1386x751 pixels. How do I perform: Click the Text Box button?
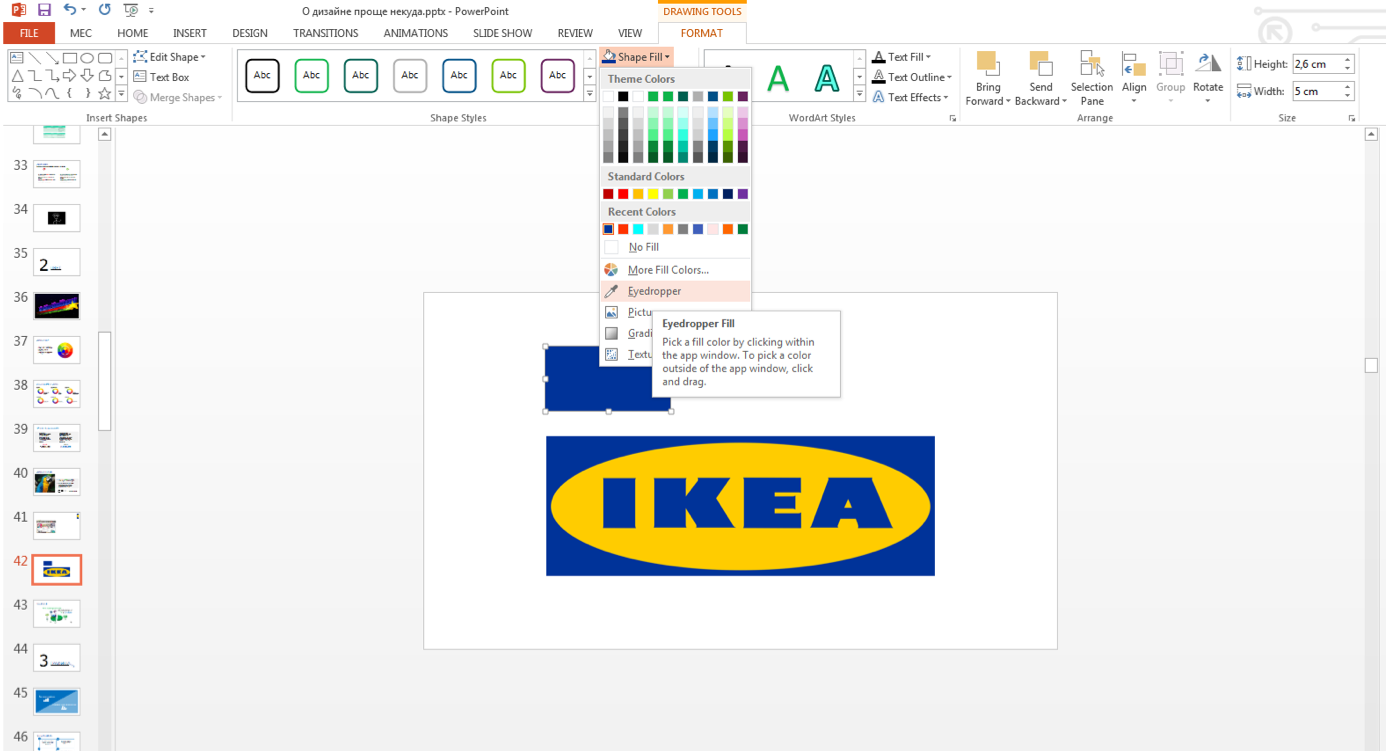tap(161, 77)
